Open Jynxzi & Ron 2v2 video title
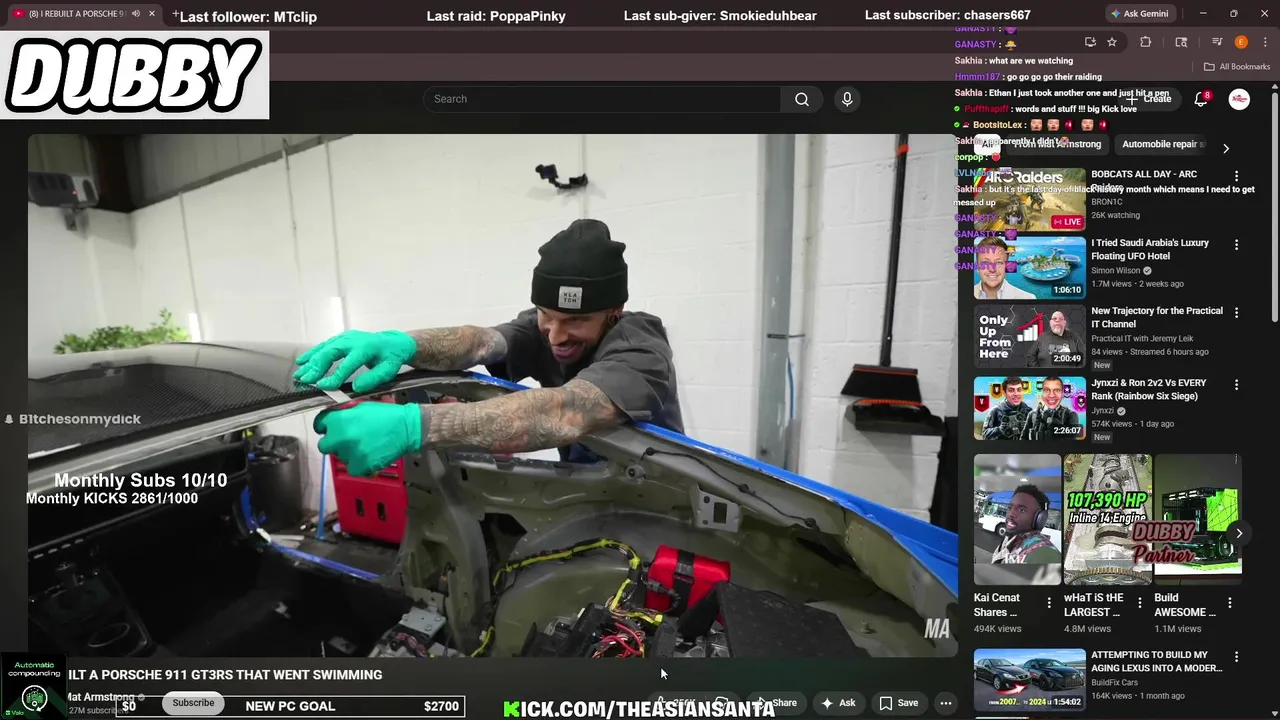 click(1149, 389)
